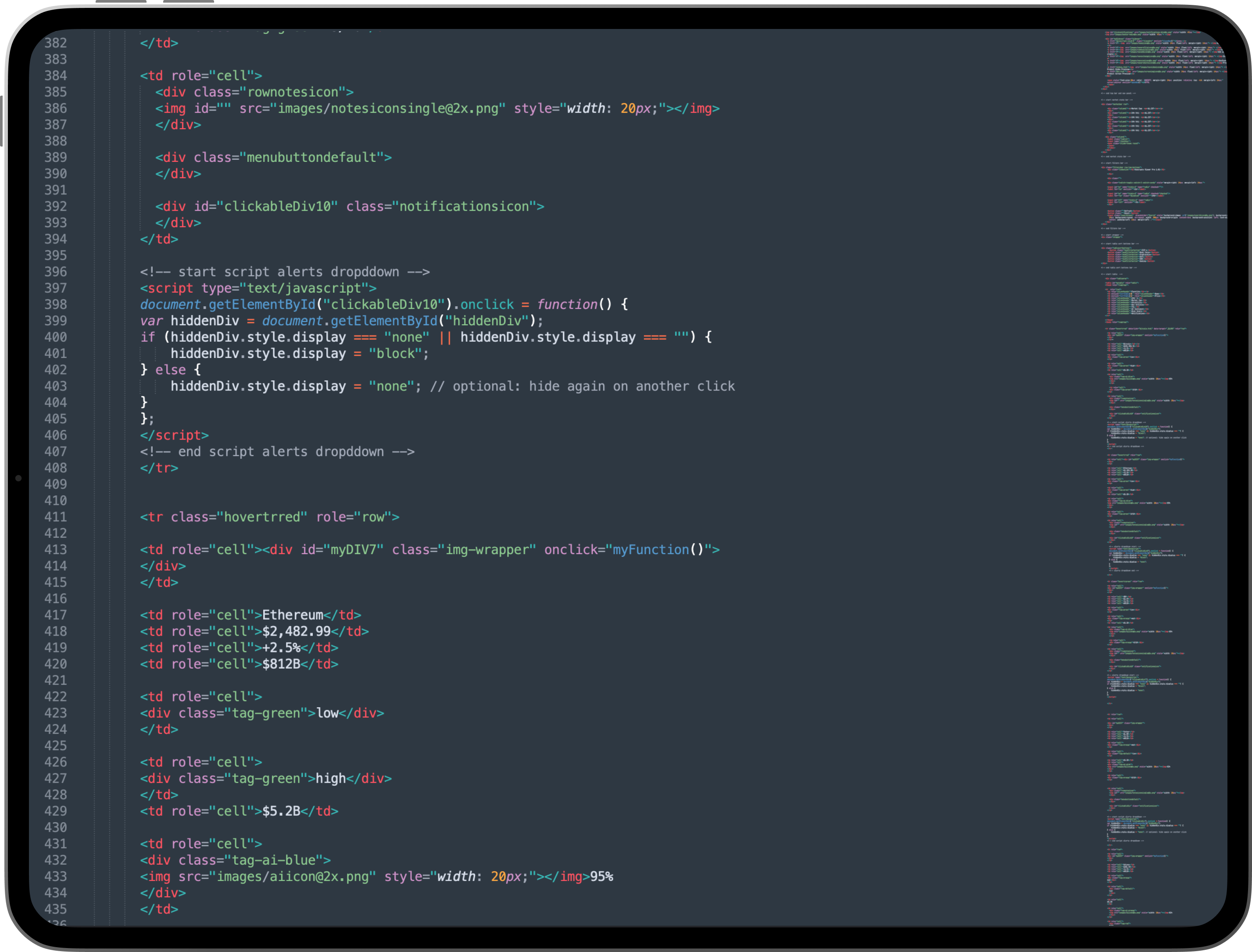This screenshot has width=1252, height=952.
Task: Click line number 384 in the gutter
Action: [x=56, y=76]
